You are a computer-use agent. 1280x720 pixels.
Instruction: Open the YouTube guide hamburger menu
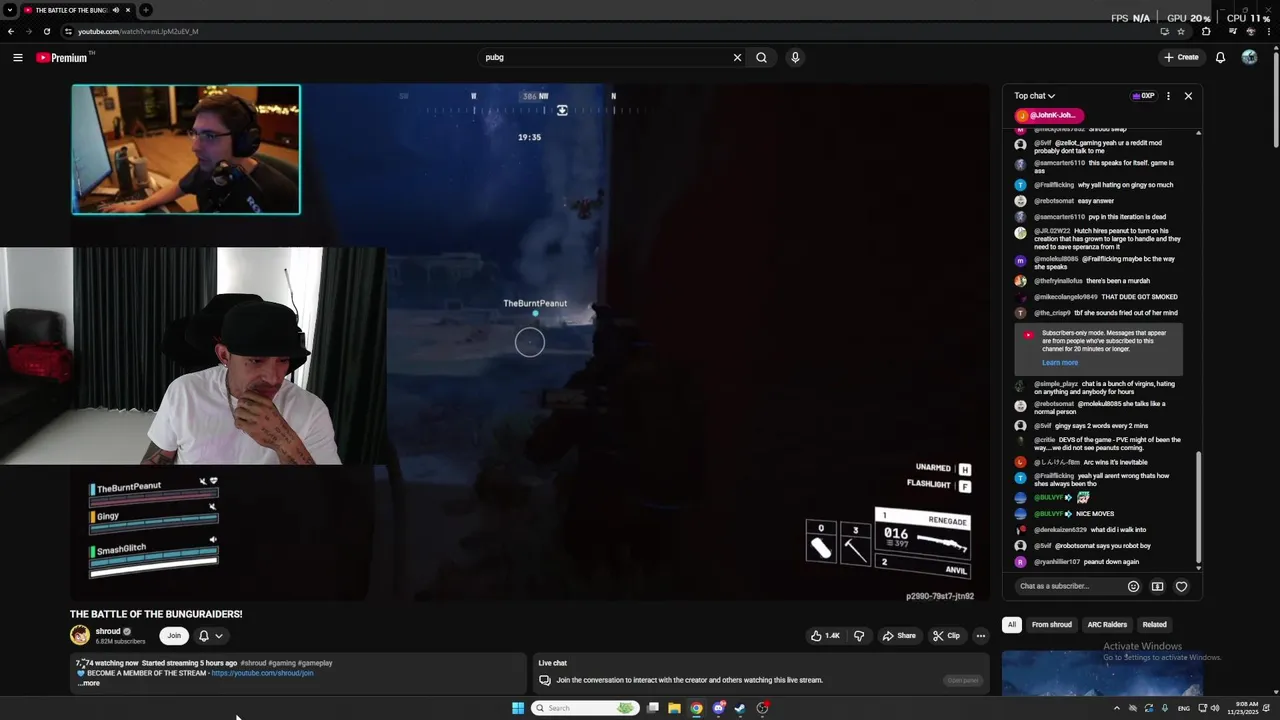pyautogui.click(x=17, y=57)
